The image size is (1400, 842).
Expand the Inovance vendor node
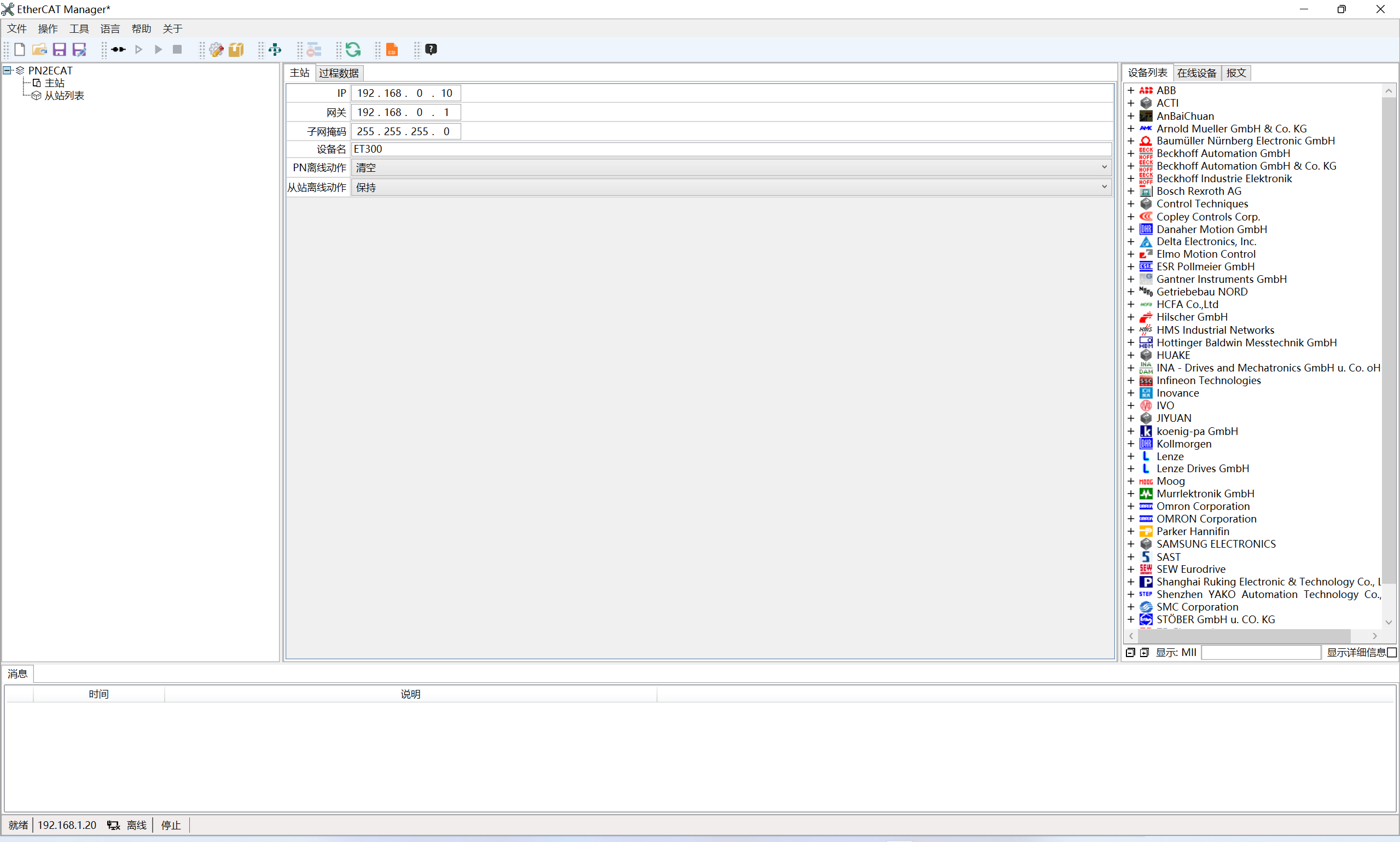[1130, 393]
